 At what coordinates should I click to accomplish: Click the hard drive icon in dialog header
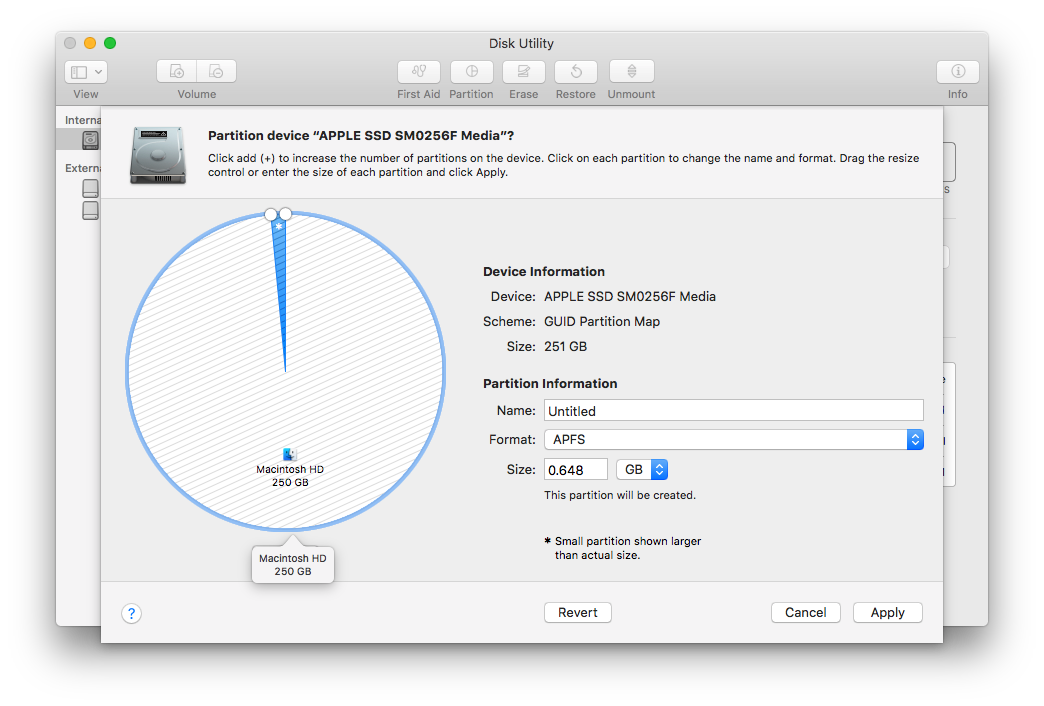(x=158, y=155)
